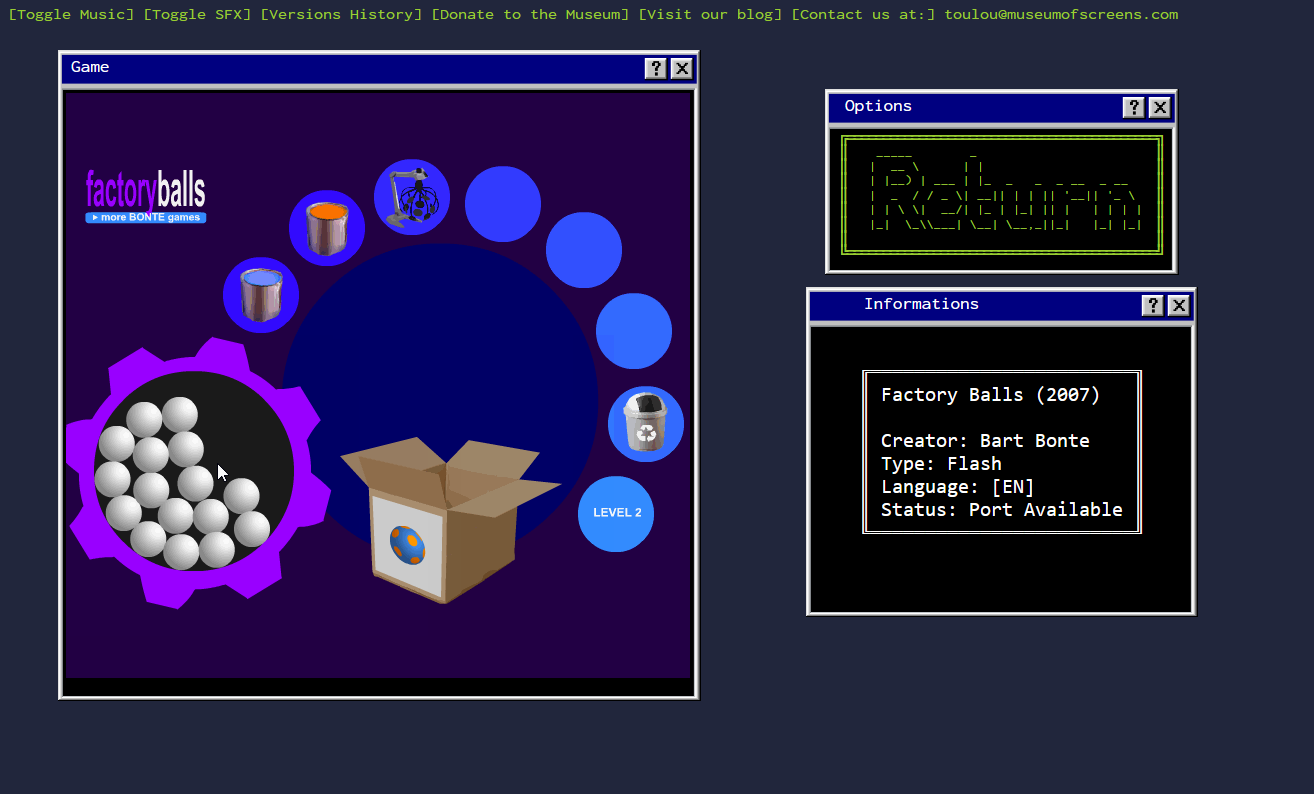Select the spotted mask grabber tool
This screenshot has height=794, width=1314.
[x=412, y=197]
